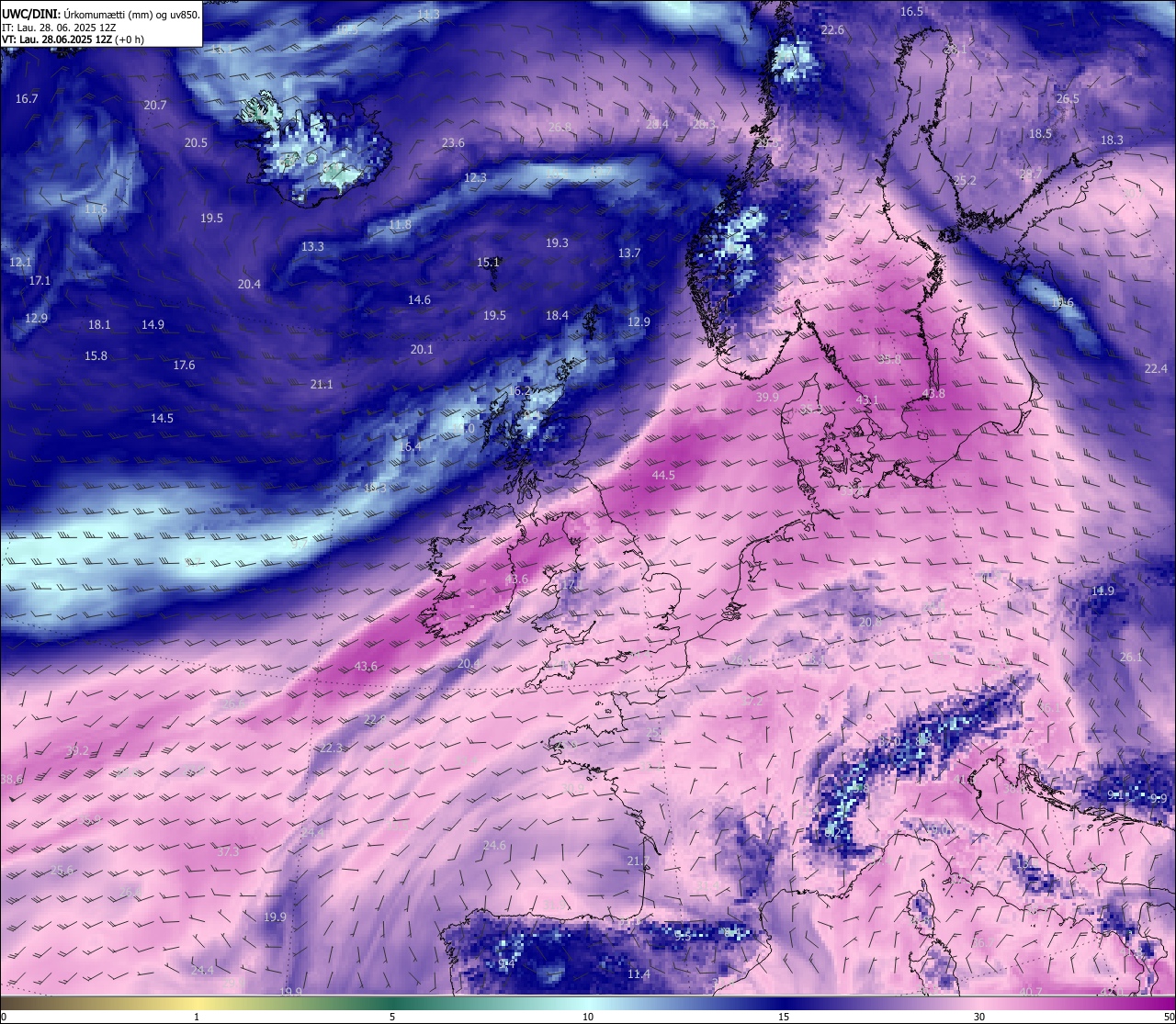Click the 12.3 value on the map
Screen dimensions: 1176x1024
click(x=475, y=177)
